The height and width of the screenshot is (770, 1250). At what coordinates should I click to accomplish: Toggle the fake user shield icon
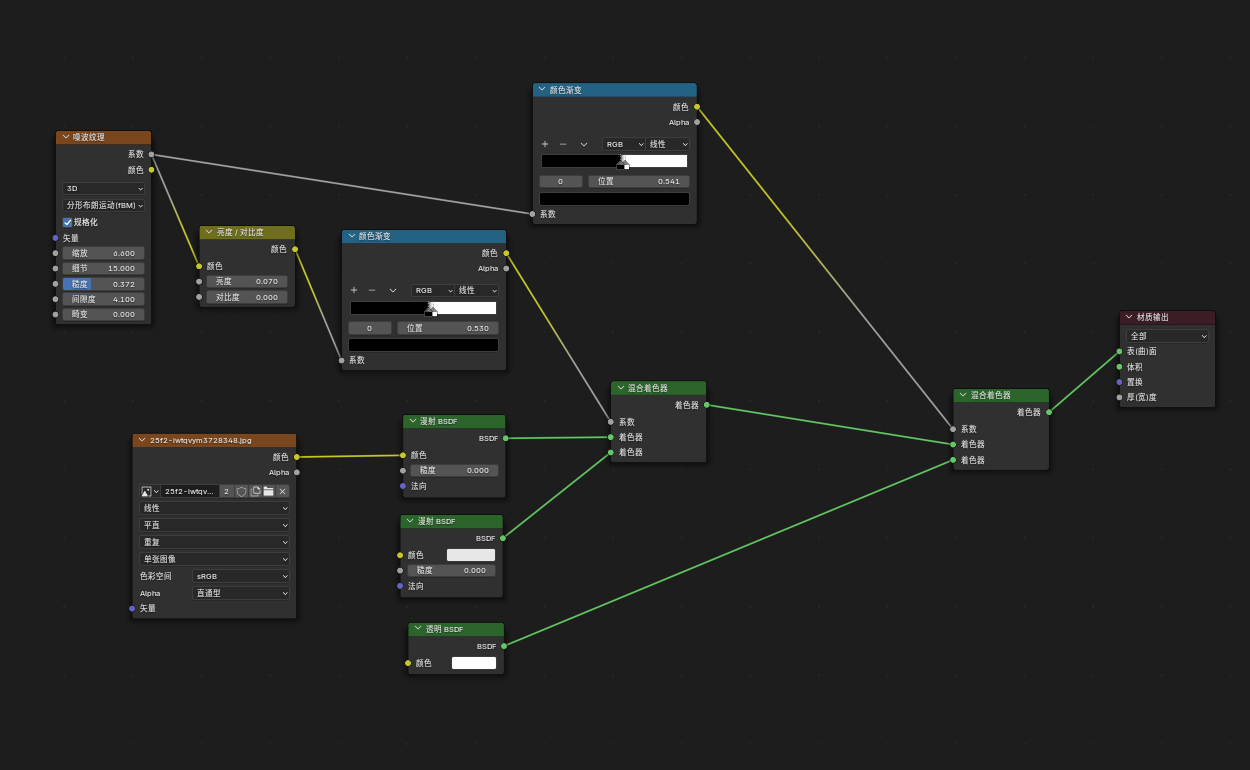tap(241, 491)
